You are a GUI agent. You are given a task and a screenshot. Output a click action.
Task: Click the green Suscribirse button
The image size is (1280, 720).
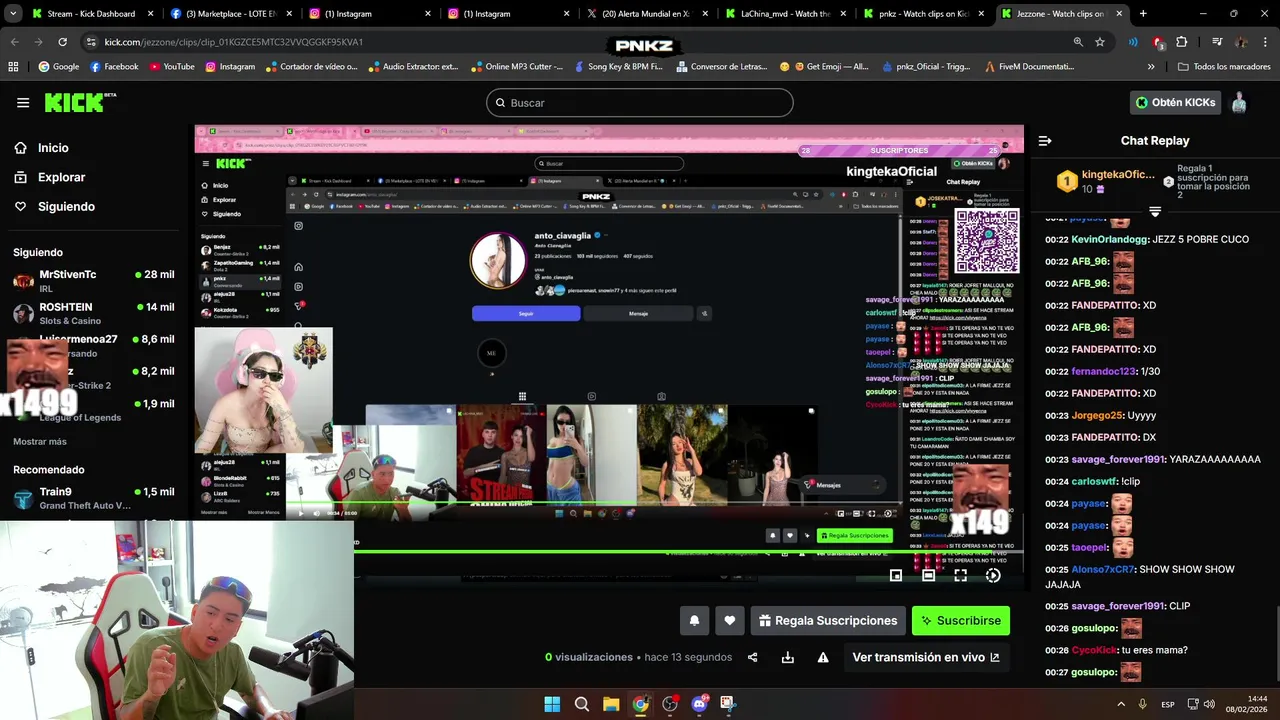[961, 621]
